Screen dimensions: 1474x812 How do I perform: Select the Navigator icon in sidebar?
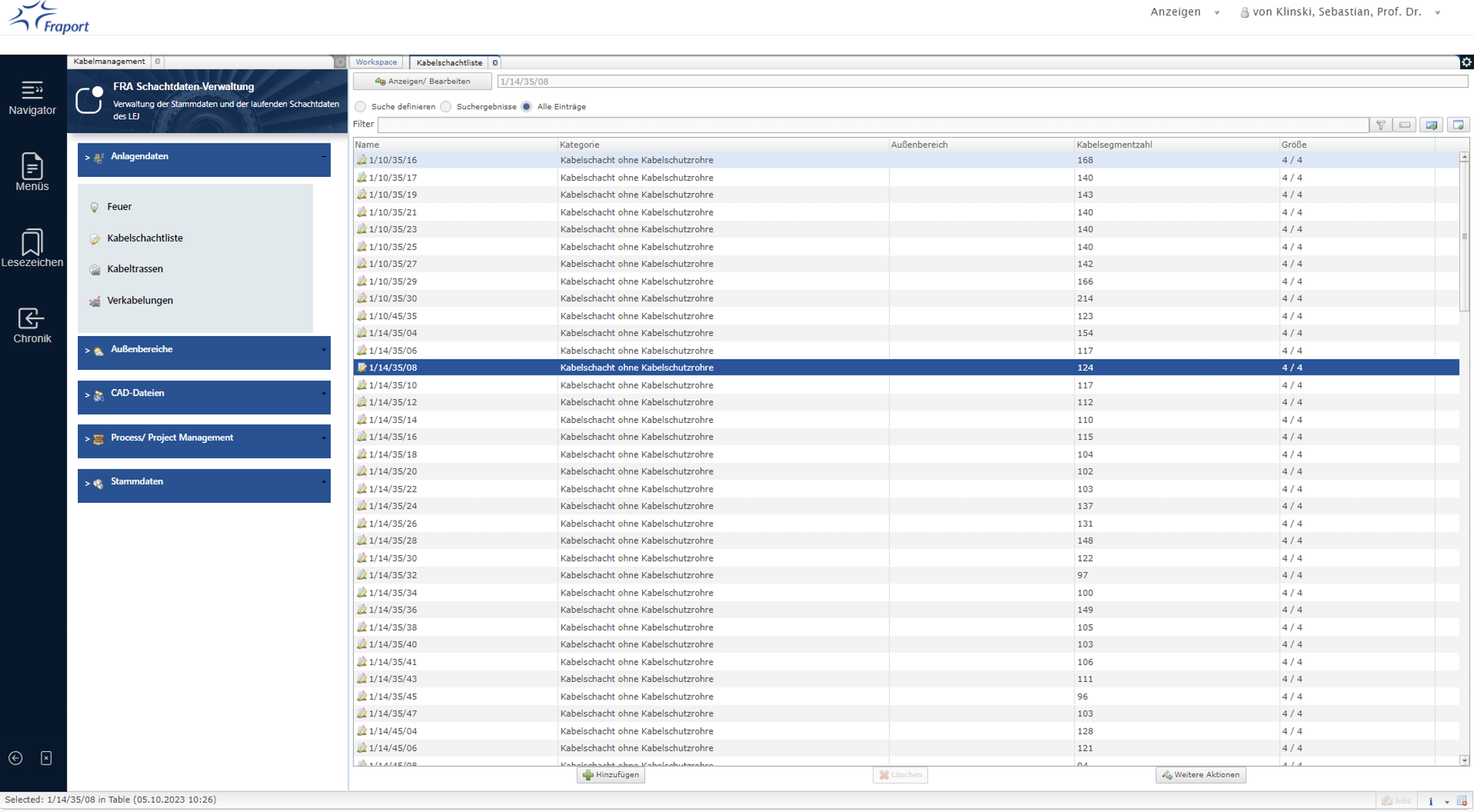coord(32,98)
